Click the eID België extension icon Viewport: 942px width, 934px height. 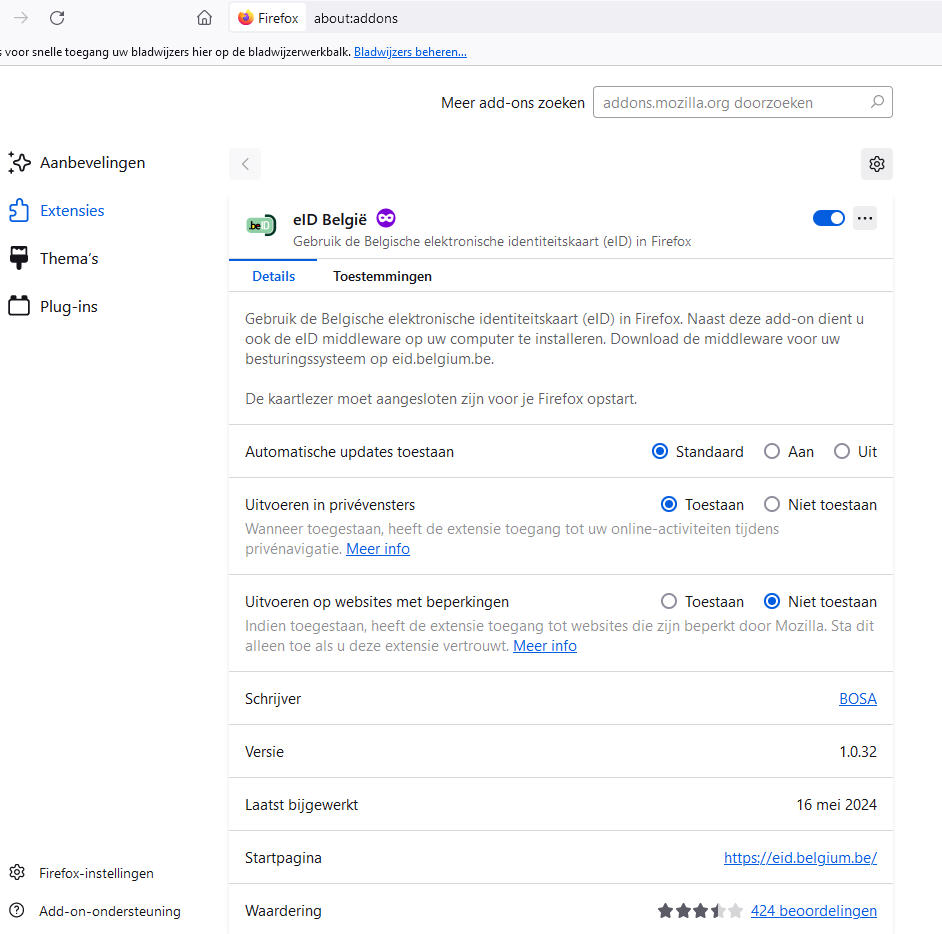point(261,226)
